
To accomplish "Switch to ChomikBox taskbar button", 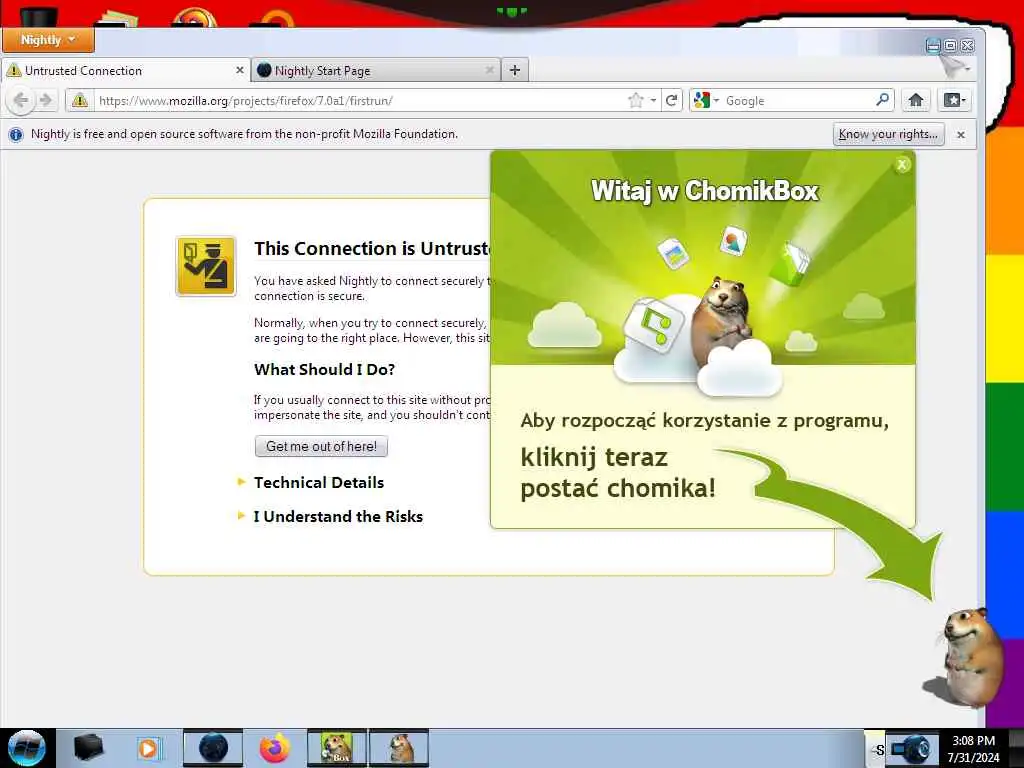I will 336,748.
